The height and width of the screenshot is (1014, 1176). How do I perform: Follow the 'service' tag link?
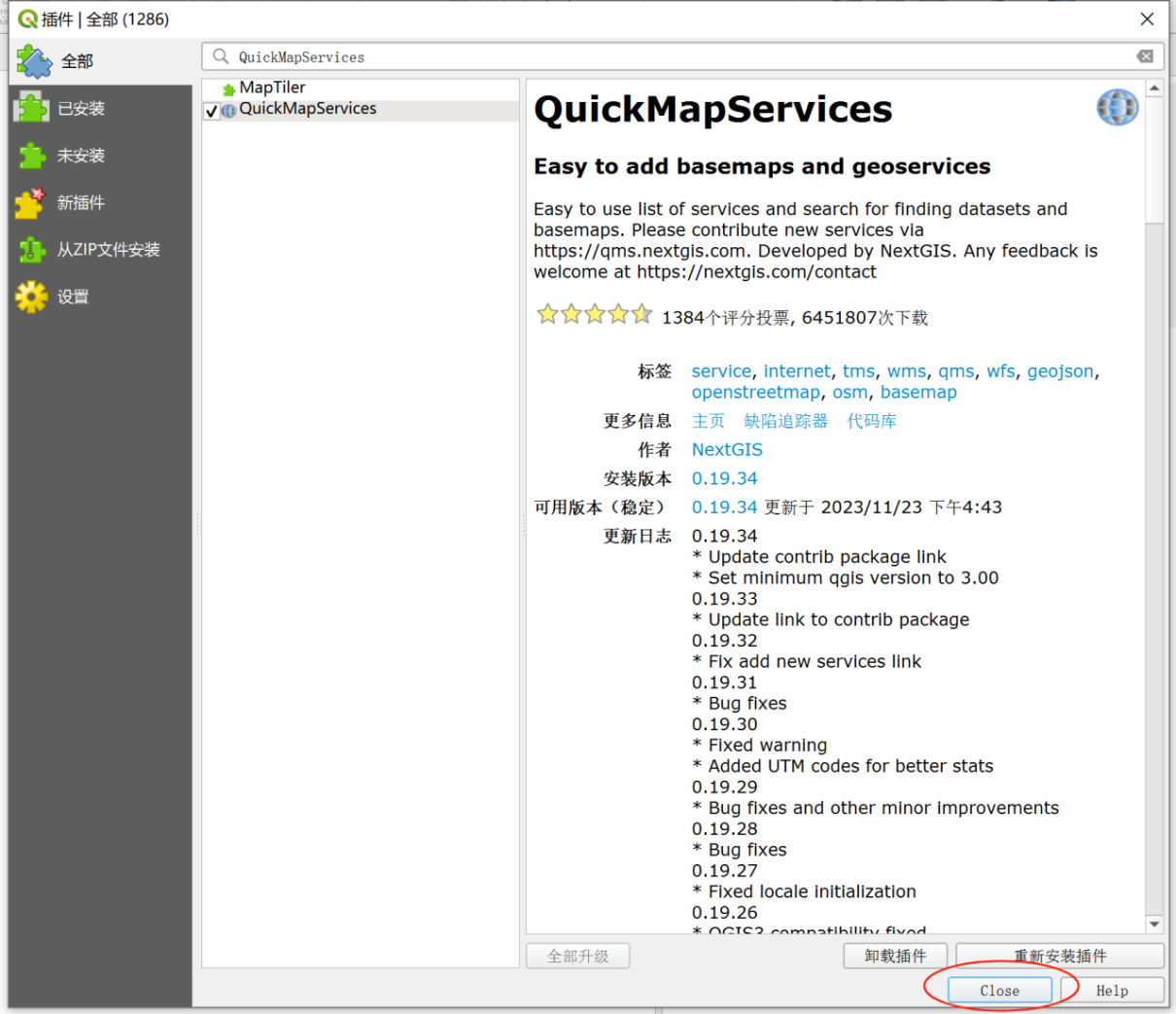click(x=721, y=371)
